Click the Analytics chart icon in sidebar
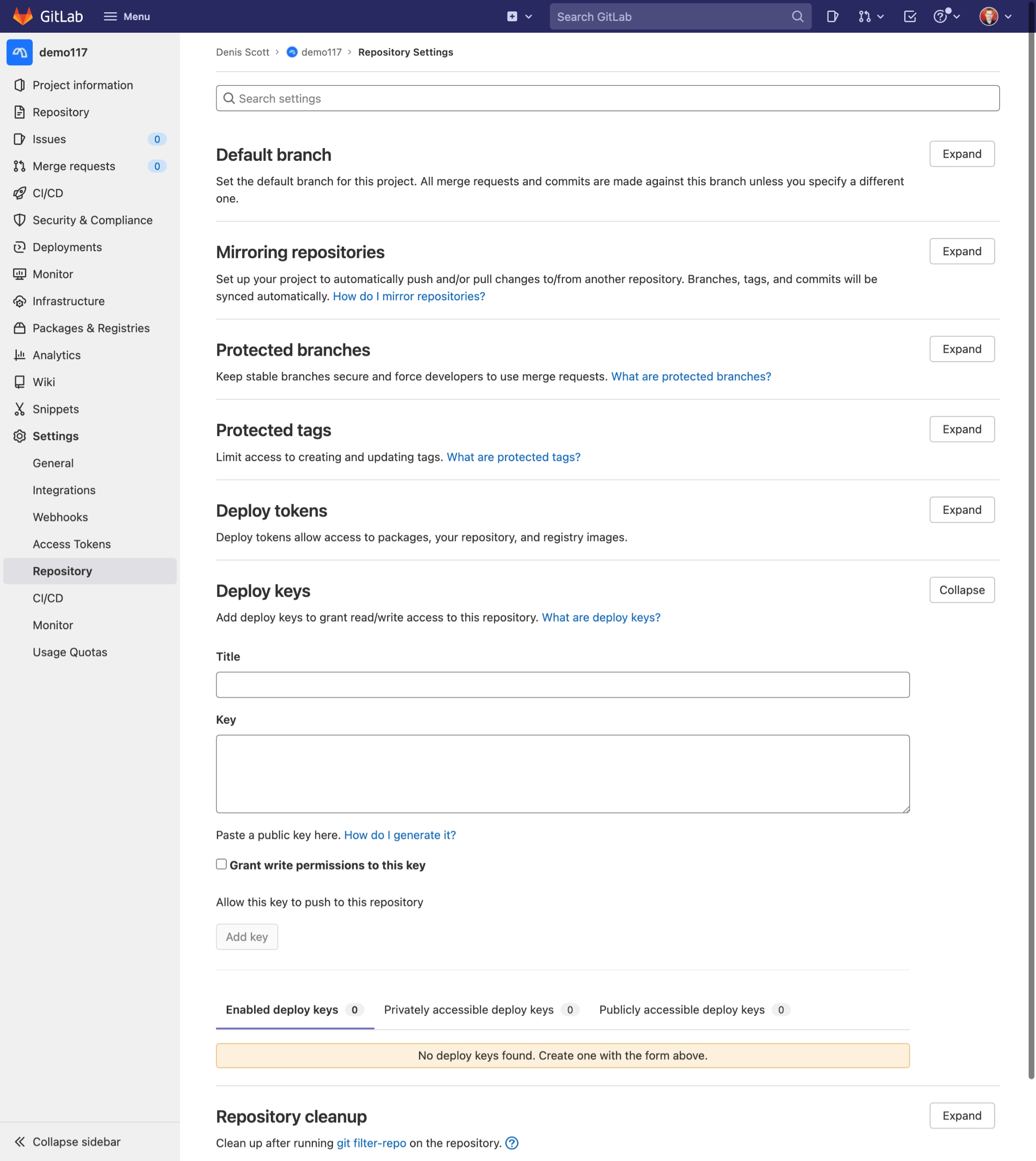The height and width of the screenshot is (1161, 1036). [x=20, y=355]
